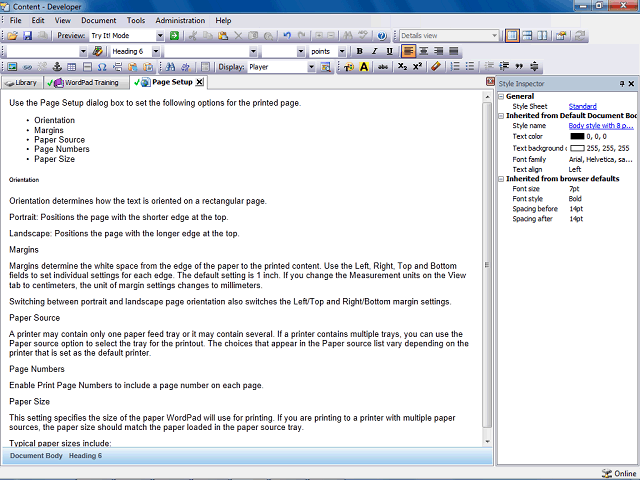Click the document vertical scrollbar down arrow
The height and width of the screenshot is (480, 640).
pyautogui.click(x=487, y=442)
